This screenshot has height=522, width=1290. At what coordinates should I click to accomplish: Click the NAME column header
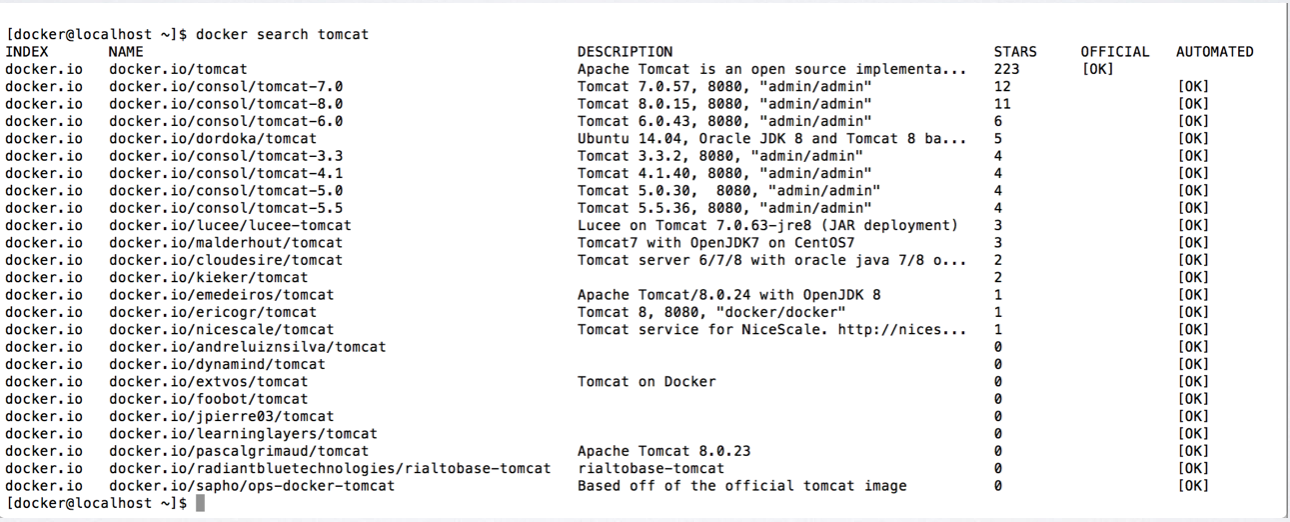[126, 51]
